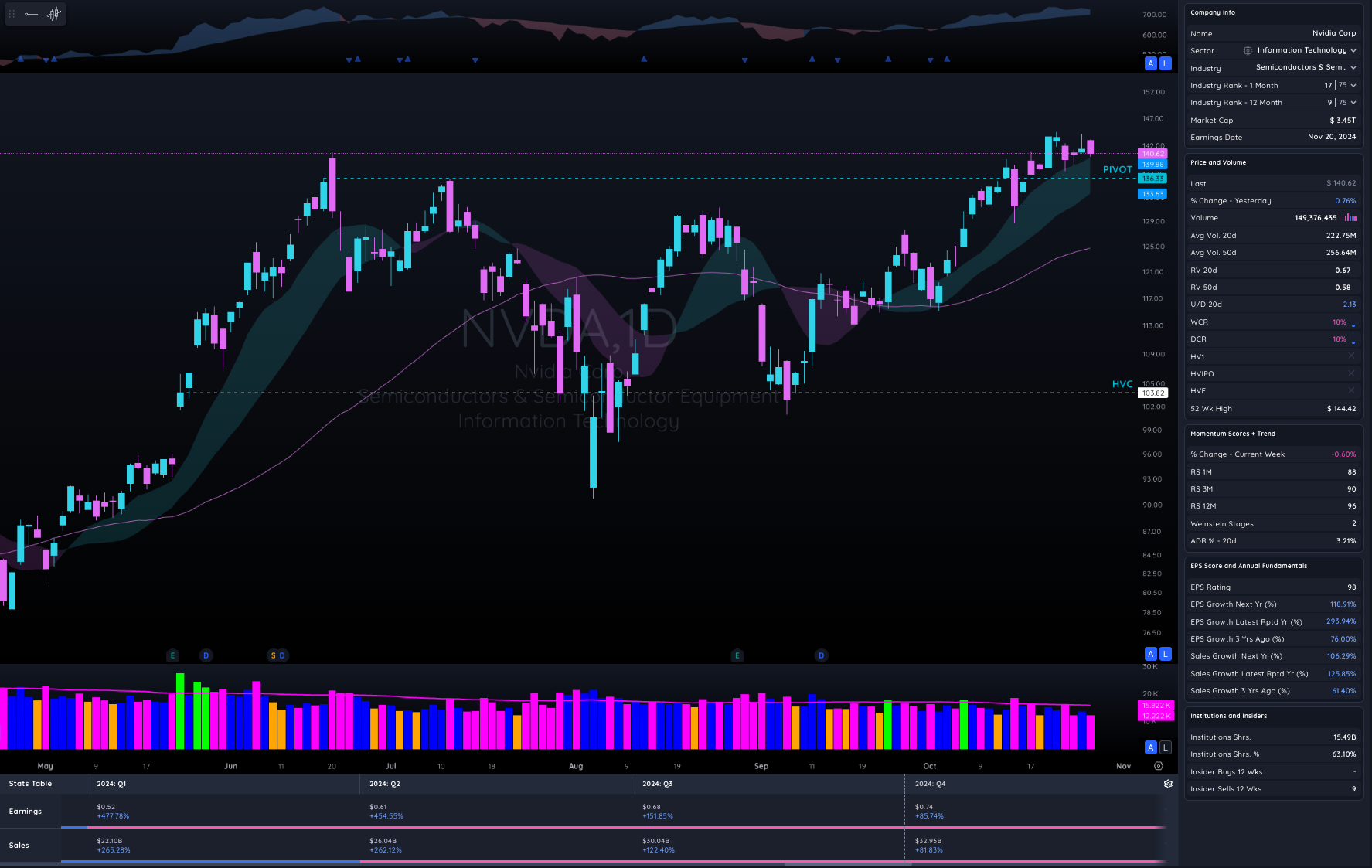This screenshot has height=868, width=1372.
Task: Expand Industry Rank 1 Month dropdown
Action: pos(1353,85)
